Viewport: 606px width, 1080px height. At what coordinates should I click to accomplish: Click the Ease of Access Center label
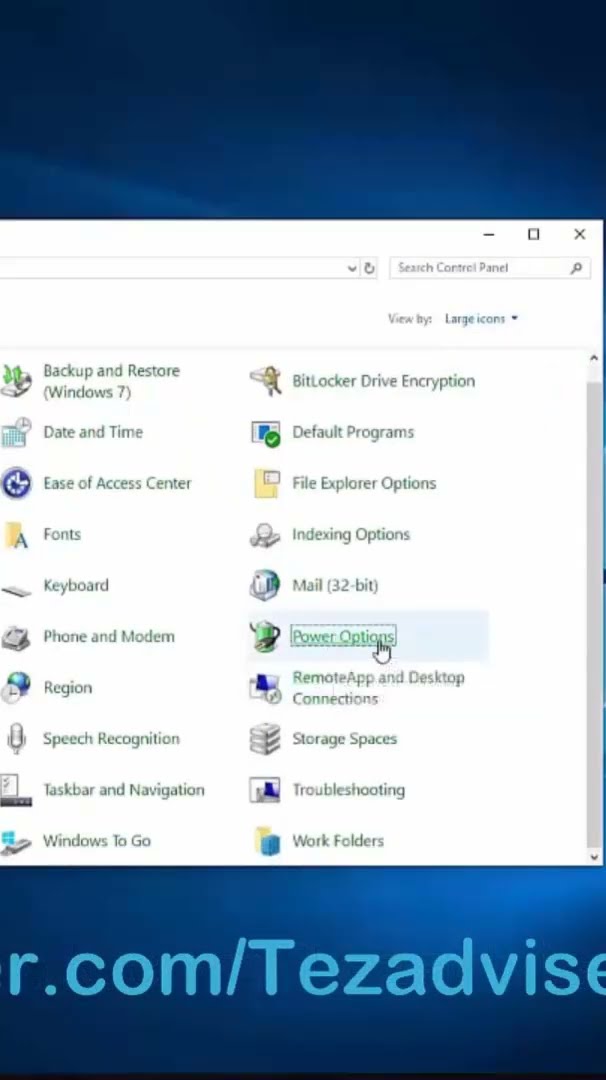tap(117, 483)
